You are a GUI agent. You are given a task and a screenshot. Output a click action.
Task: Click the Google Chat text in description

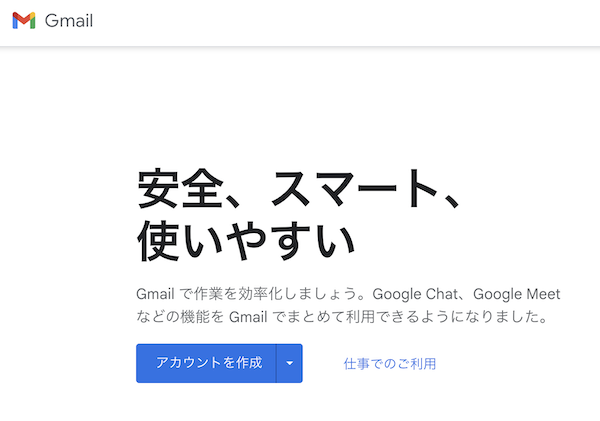415,294
